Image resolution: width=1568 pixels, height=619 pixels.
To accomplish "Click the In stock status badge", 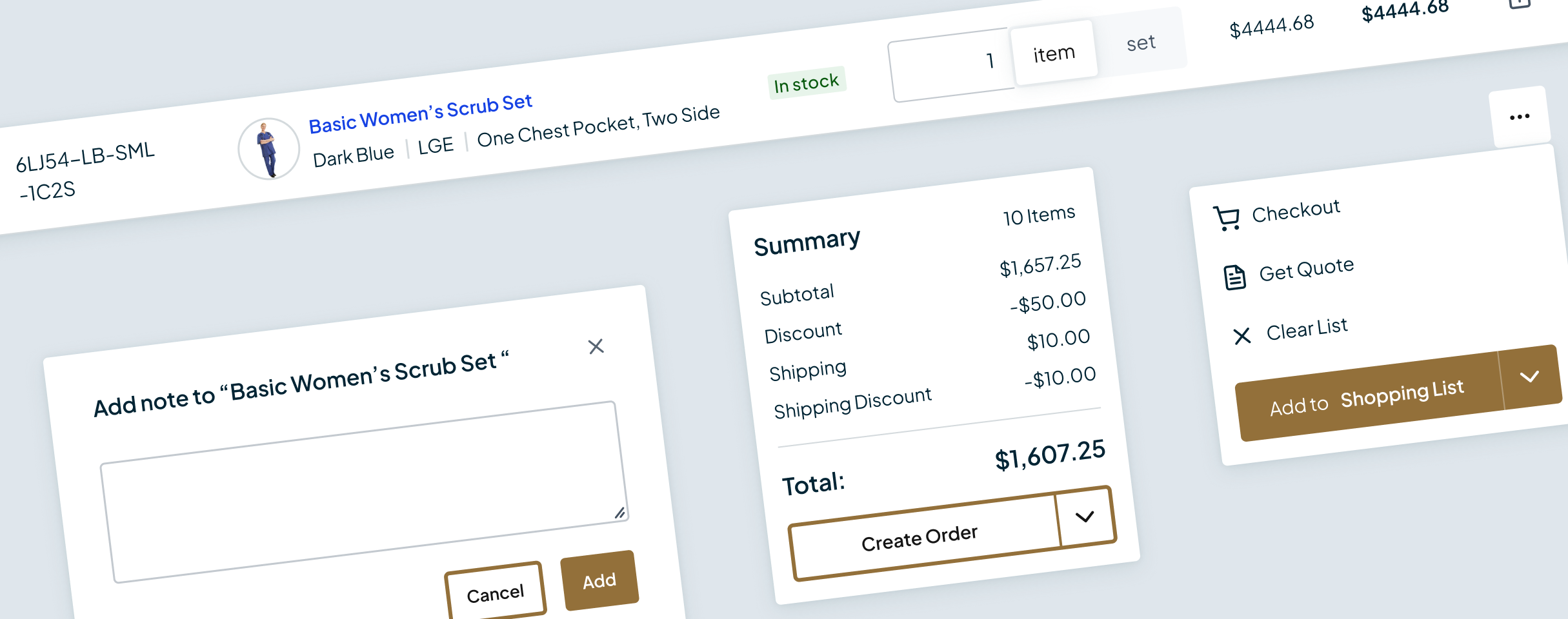I will pyautogui.click(x=806, y=83).
